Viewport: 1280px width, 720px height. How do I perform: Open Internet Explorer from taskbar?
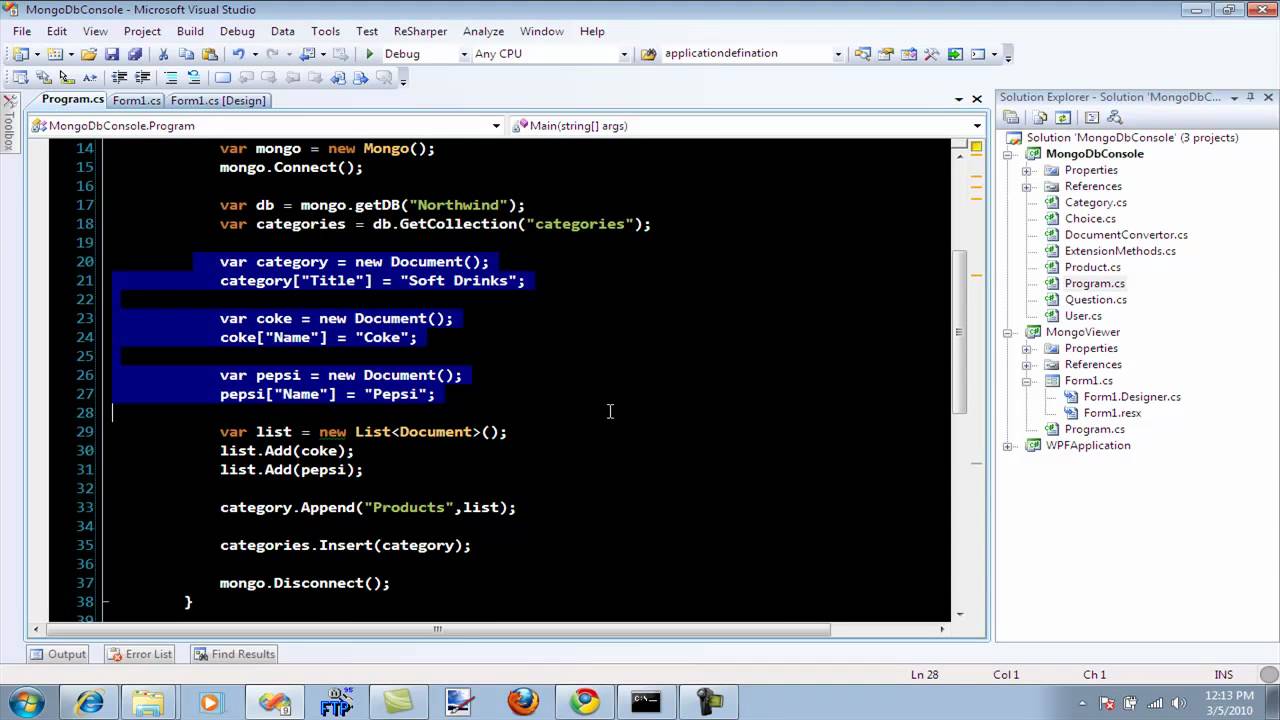point(89,702)
